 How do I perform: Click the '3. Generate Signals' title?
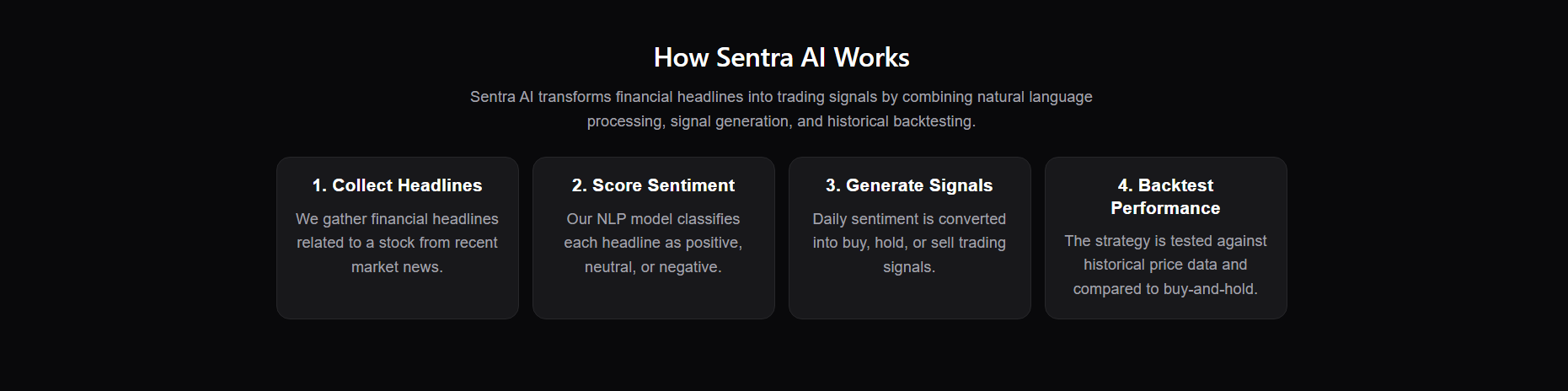click(x=910, y=185)
